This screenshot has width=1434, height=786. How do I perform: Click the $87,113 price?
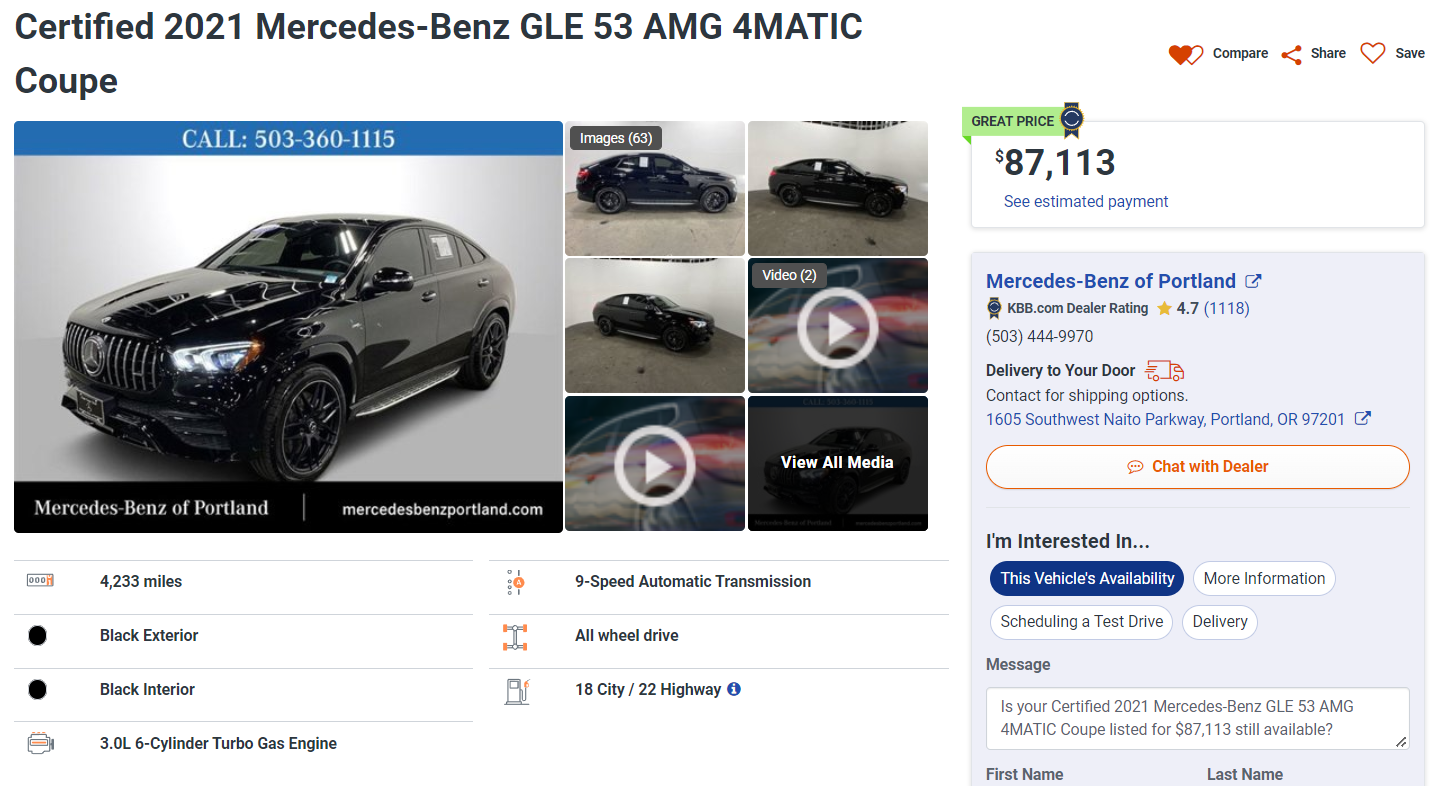[x=1056, y=162]
